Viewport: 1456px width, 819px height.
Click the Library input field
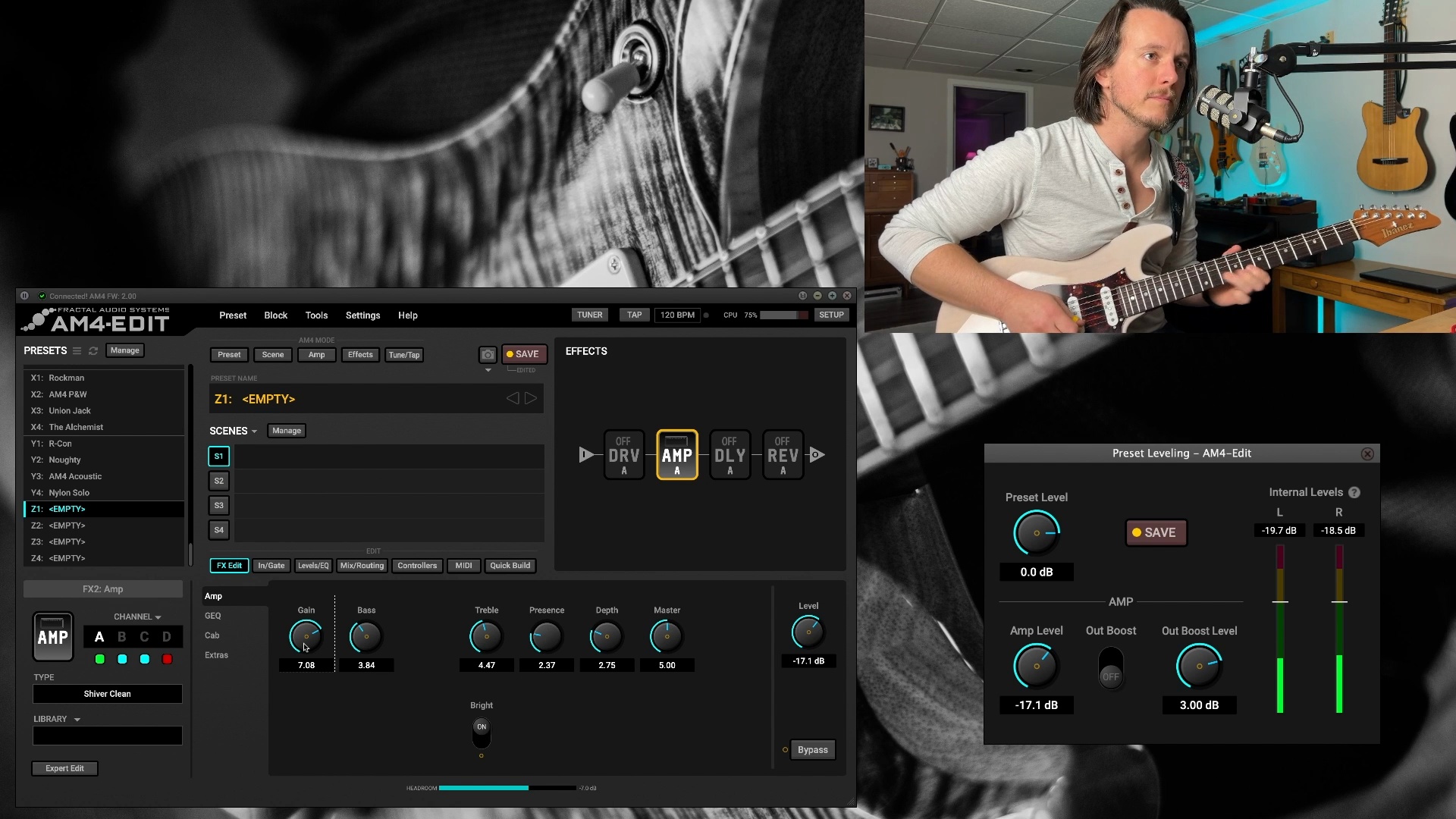click(x=108, y=736)
